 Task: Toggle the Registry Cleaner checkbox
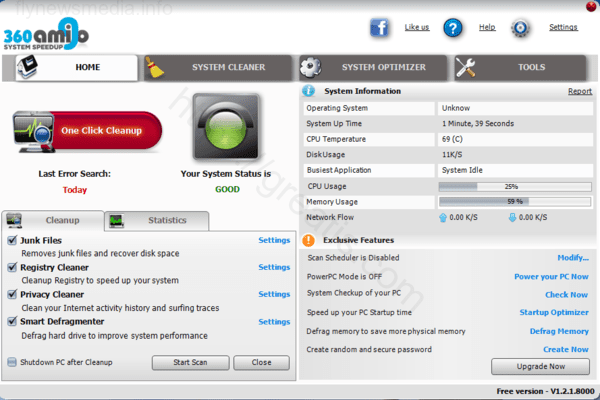[12, 267]
